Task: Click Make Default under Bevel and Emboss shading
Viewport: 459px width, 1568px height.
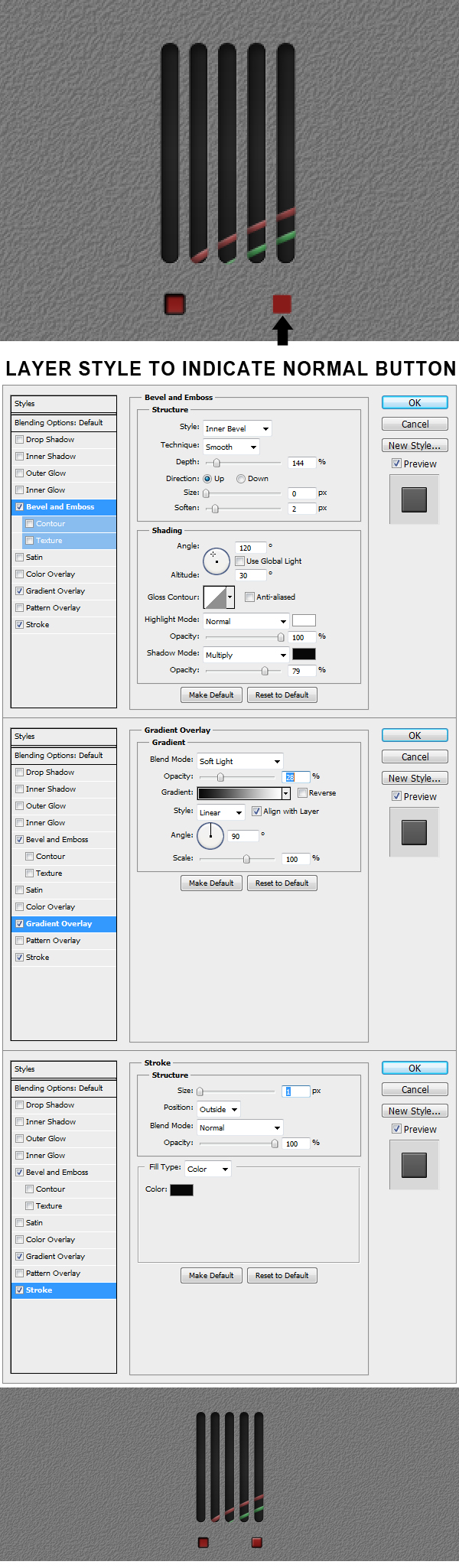Action: coord(211,695)
